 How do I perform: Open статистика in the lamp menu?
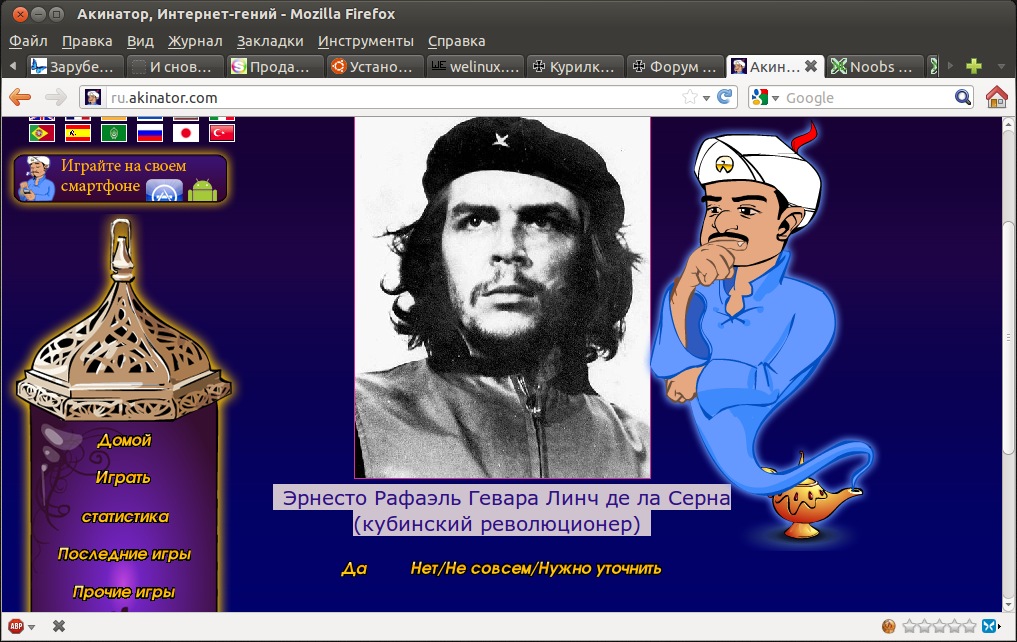point(125,517)
